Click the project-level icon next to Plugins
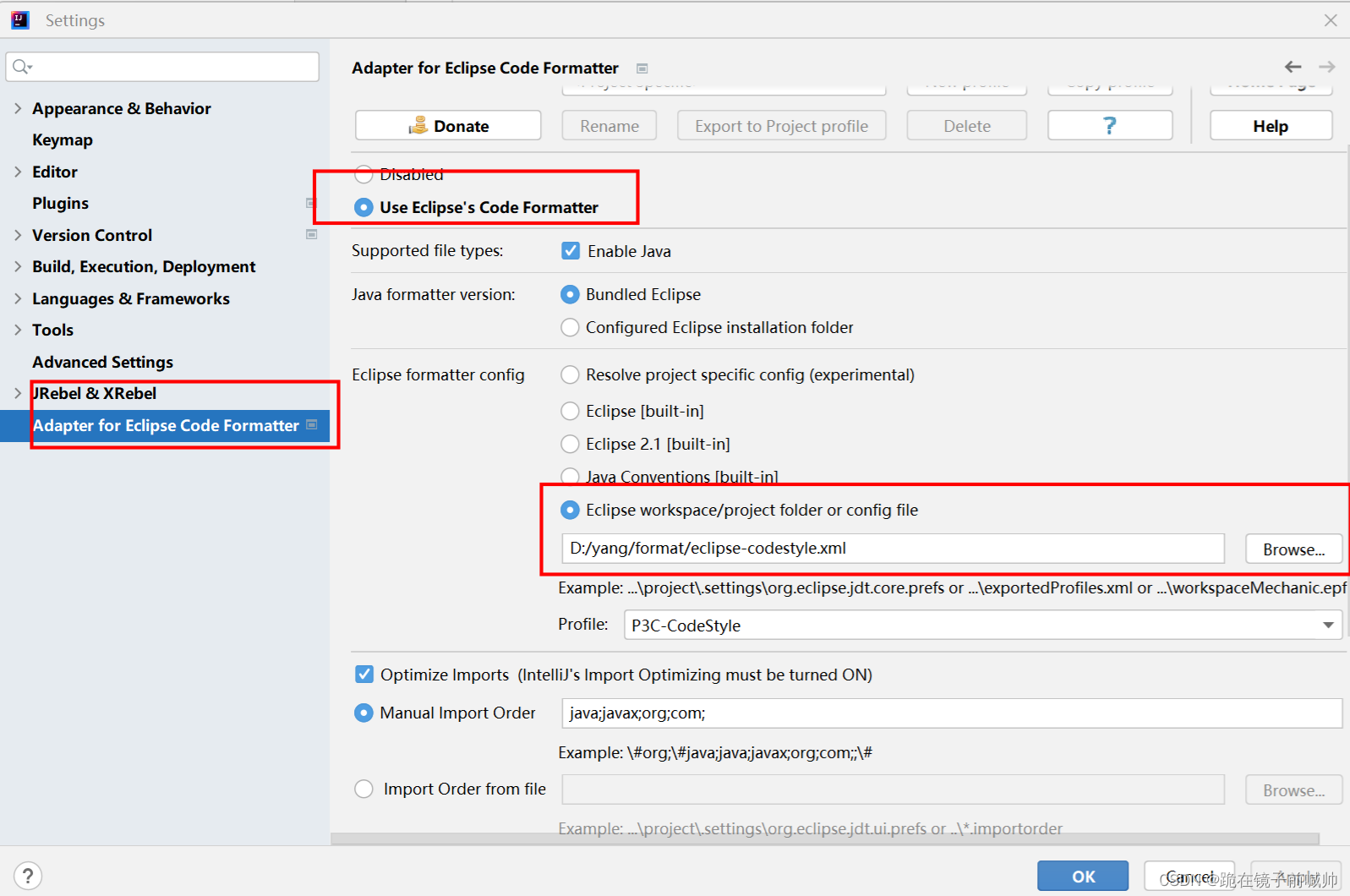 (x=311, y=203)
